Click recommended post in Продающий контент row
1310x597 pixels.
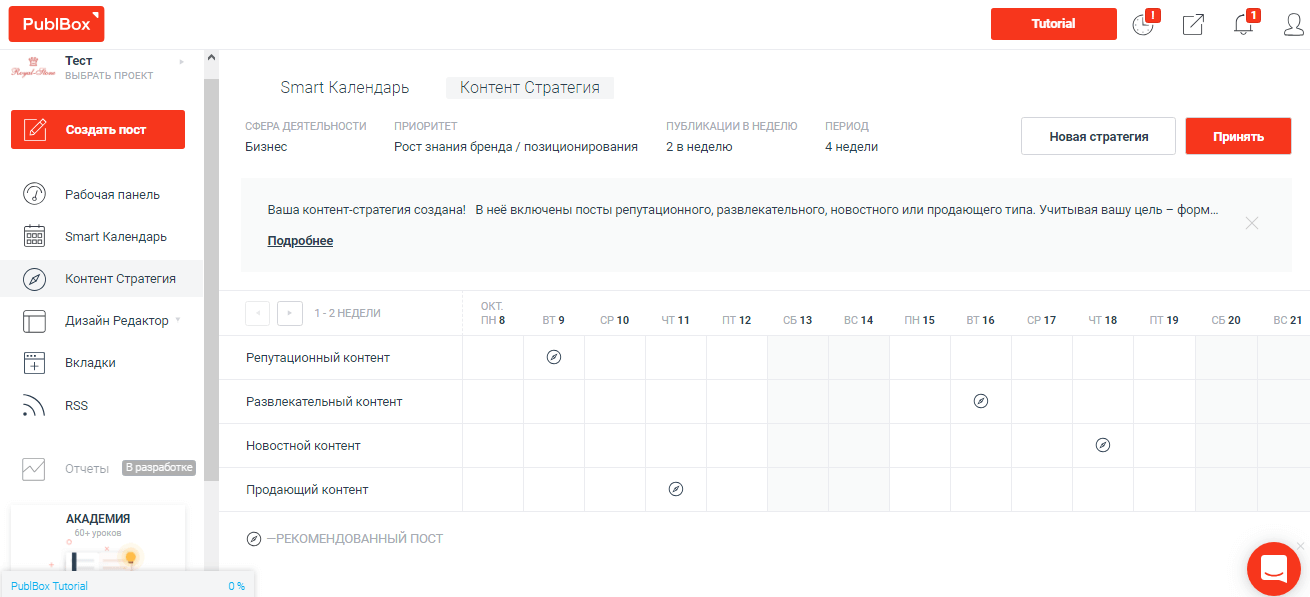pos(676,489)
